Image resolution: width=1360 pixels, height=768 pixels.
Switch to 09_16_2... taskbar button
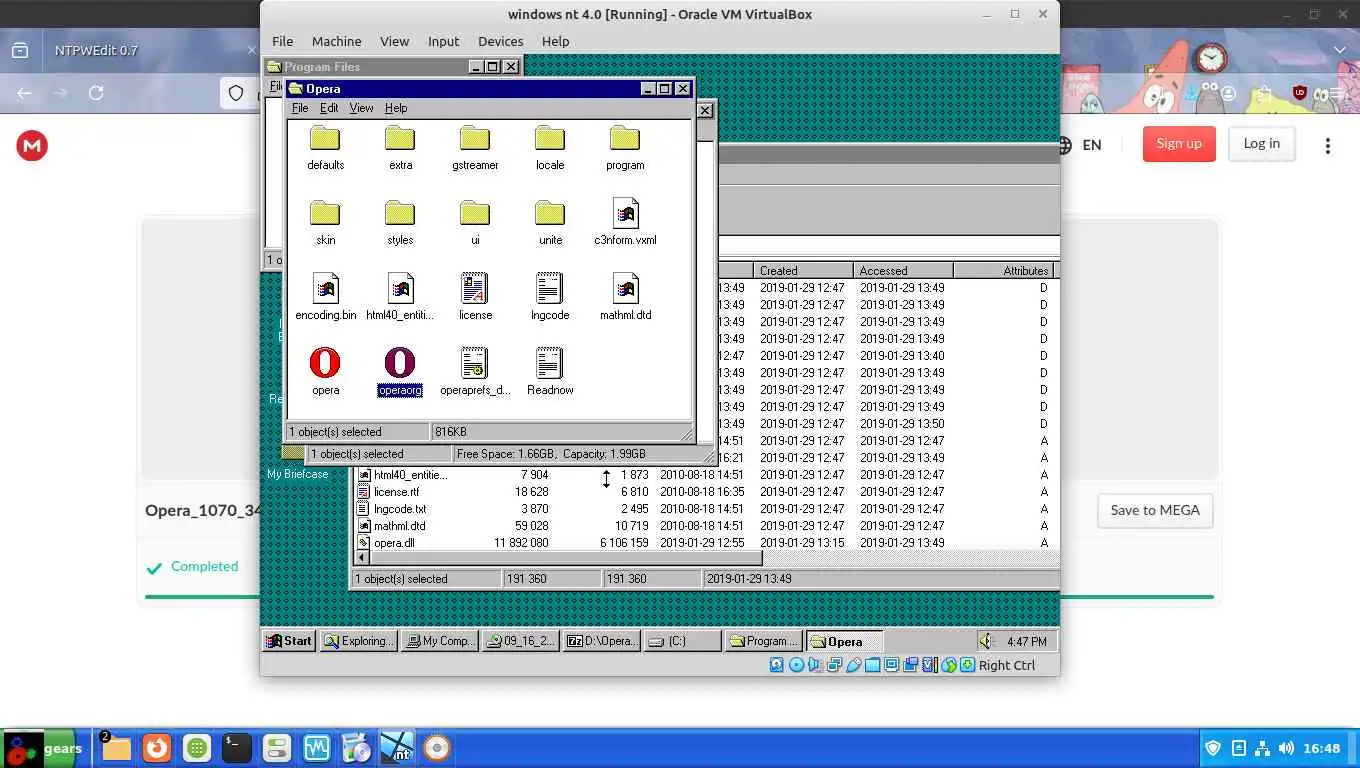tap(520, 641)
